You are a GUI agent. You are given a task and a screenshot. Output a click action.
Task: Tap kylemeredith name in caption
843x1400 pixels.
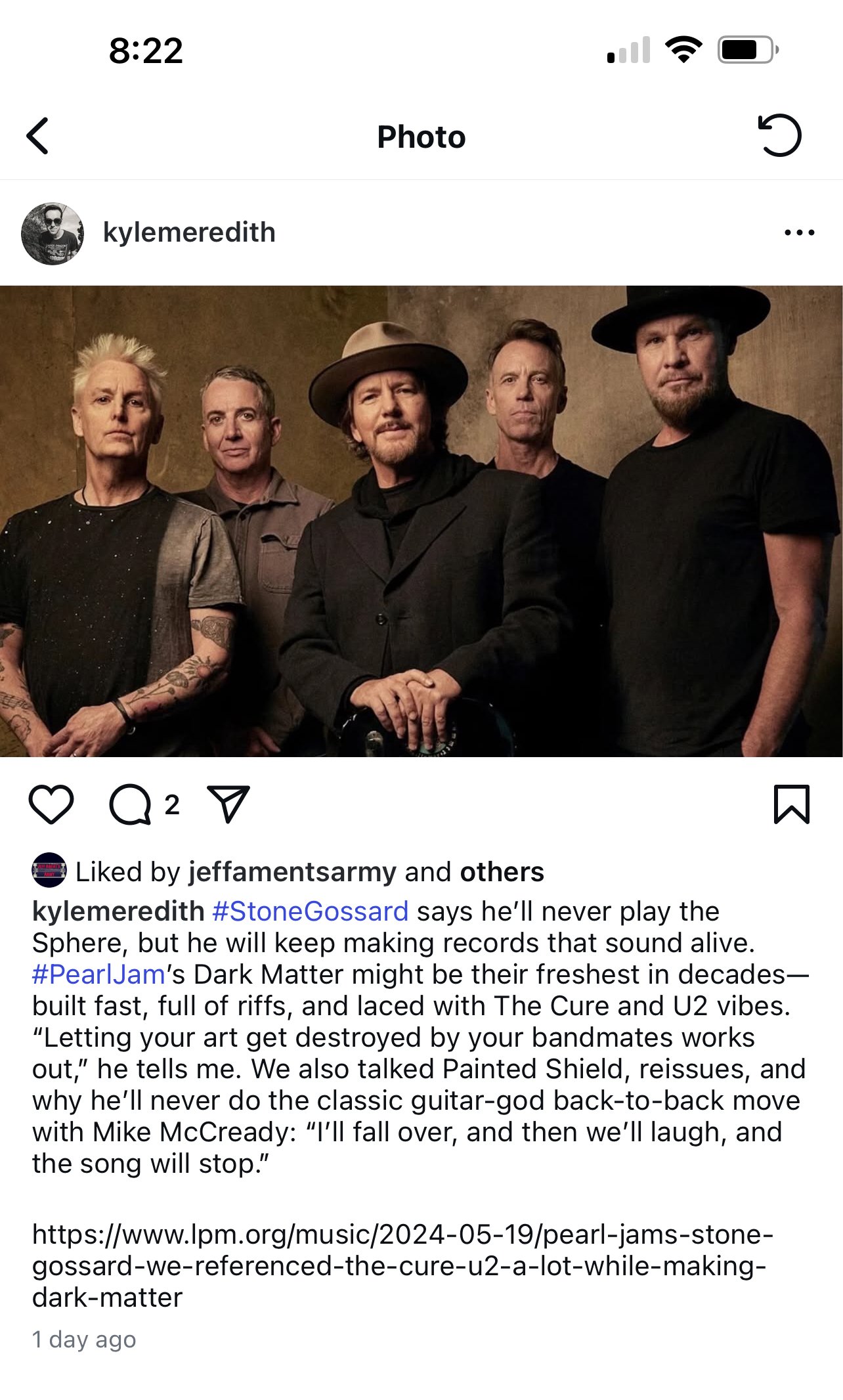coord(118,911)
